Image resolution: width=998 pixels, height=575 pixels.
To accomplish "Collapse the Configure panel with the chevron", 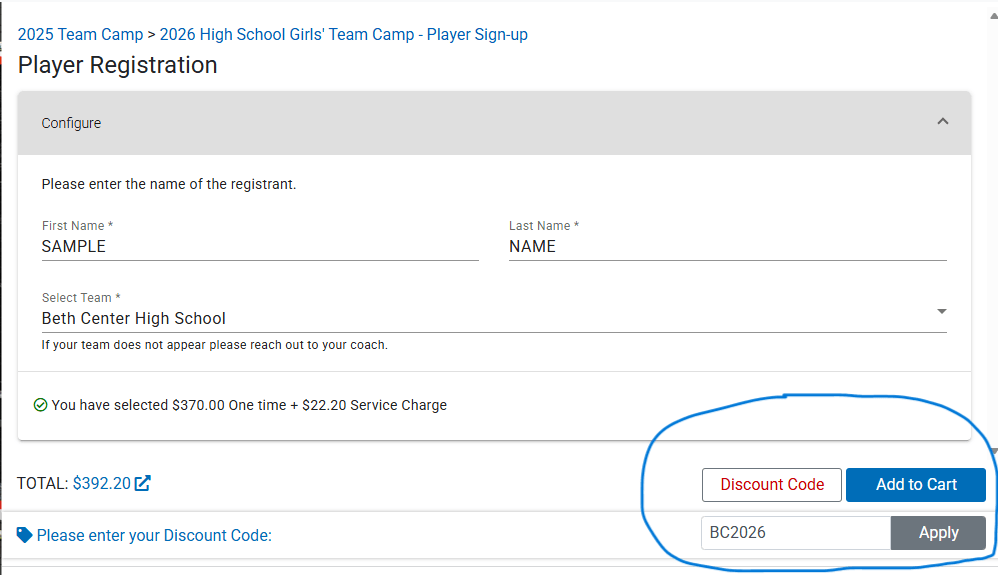I will tap(942, 122).
